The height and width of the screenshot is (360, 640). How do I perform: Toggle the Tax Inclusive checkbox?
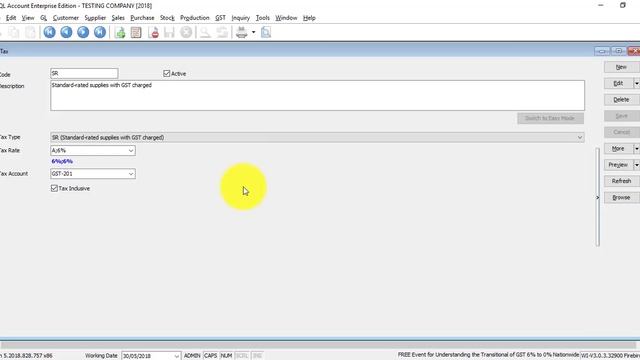coord(54,188)
